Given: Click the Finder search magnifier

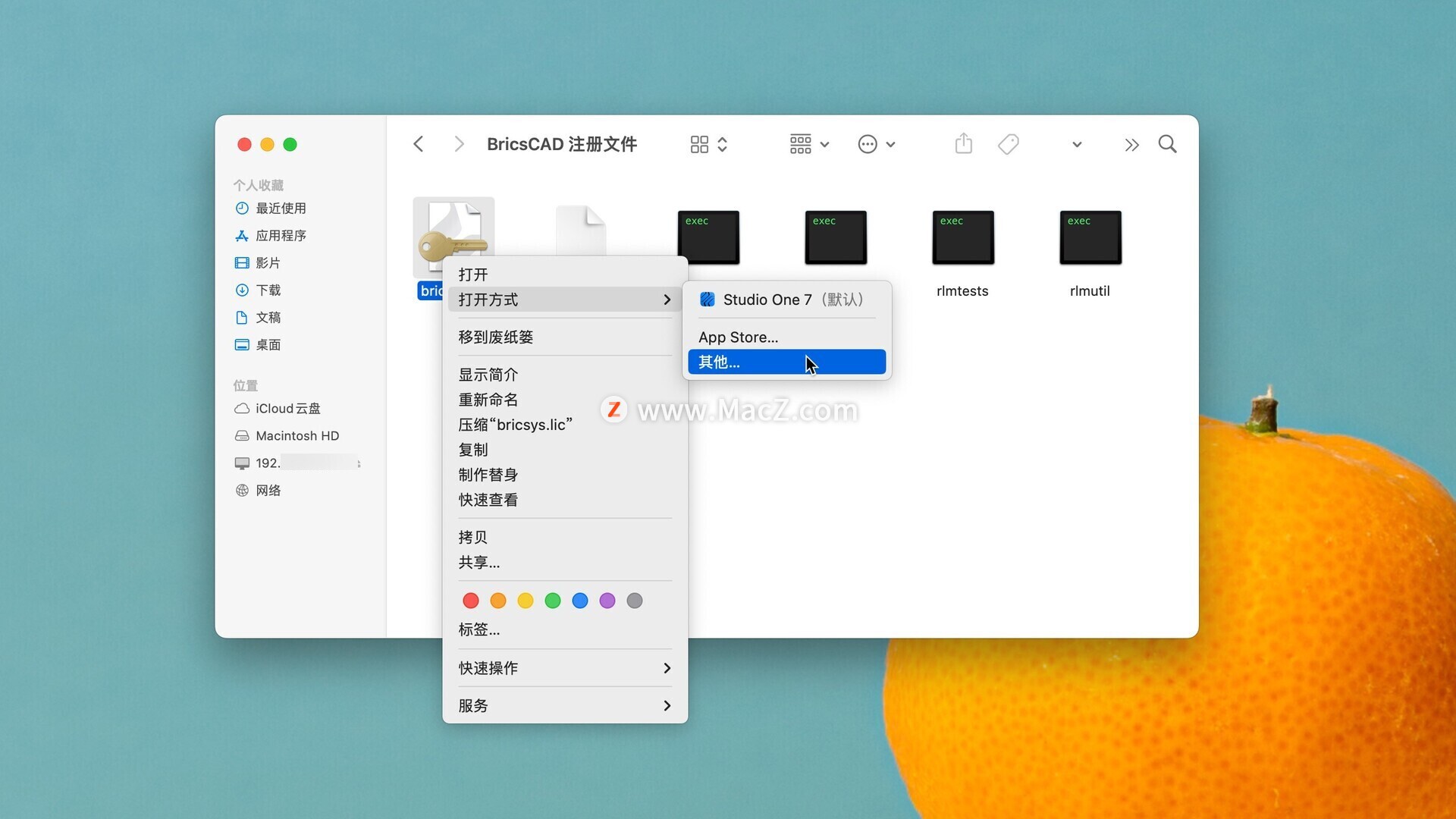Looking at the screenshot, I should 1168,144.
